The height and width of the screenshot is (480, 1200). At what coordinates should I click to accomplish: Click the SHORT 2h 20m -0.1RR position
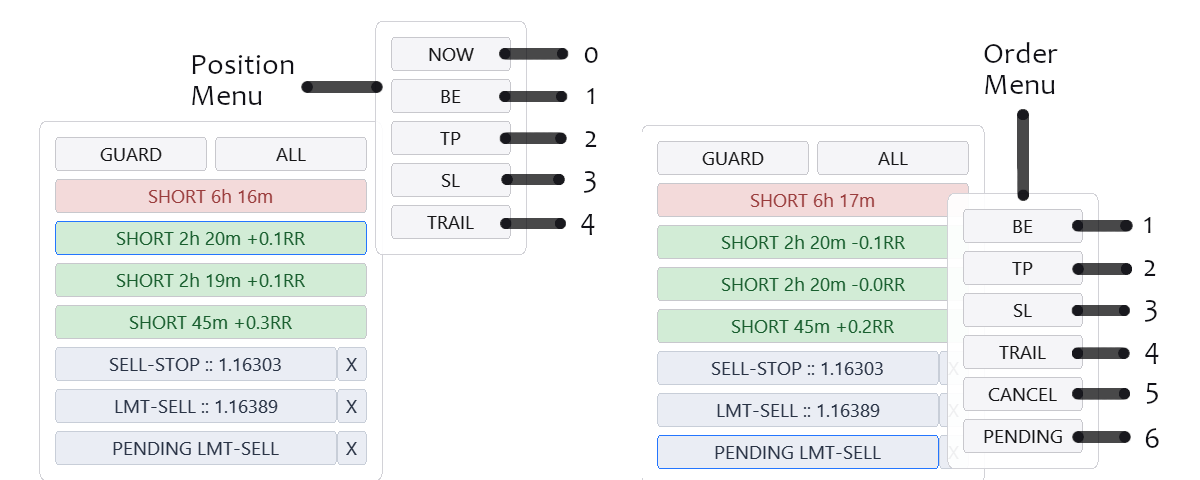click(803, 242)
